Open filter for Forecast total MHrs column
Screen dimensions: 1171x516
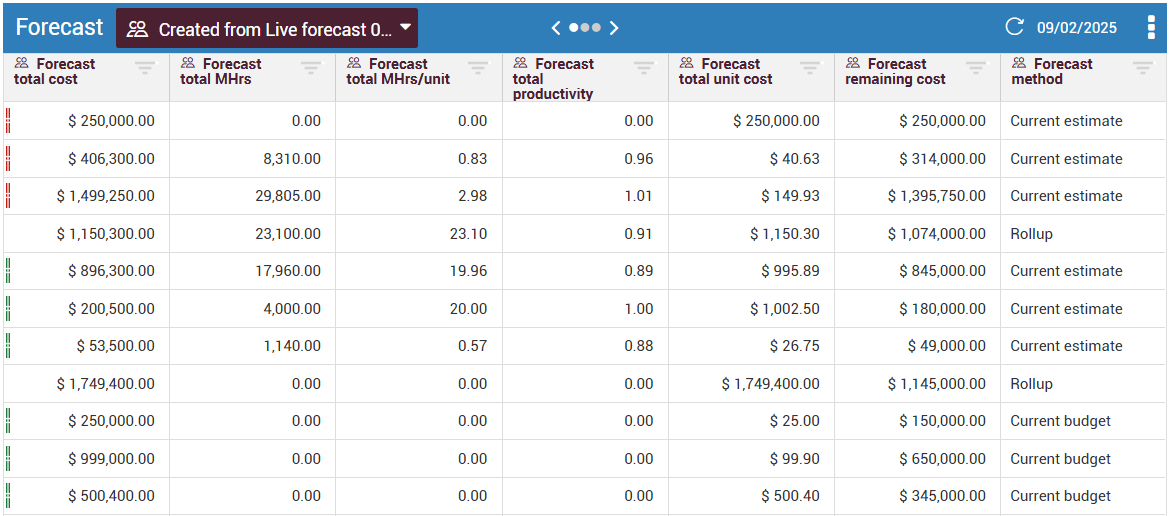click(311, 68)
